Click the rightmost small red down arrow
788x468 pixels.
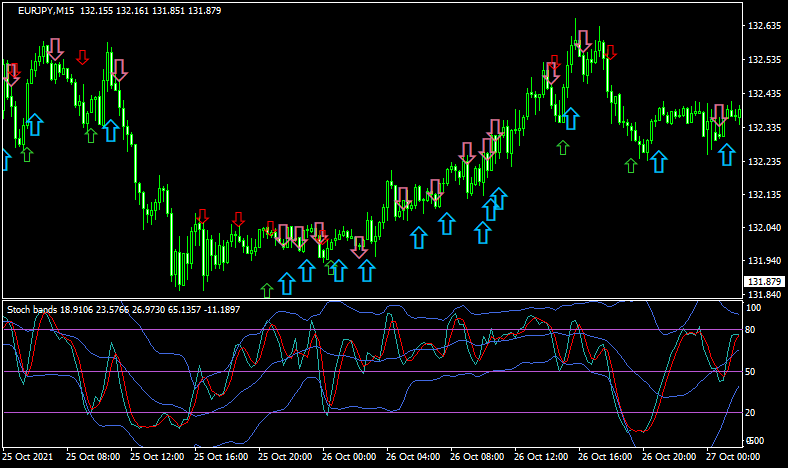point(609,53)
